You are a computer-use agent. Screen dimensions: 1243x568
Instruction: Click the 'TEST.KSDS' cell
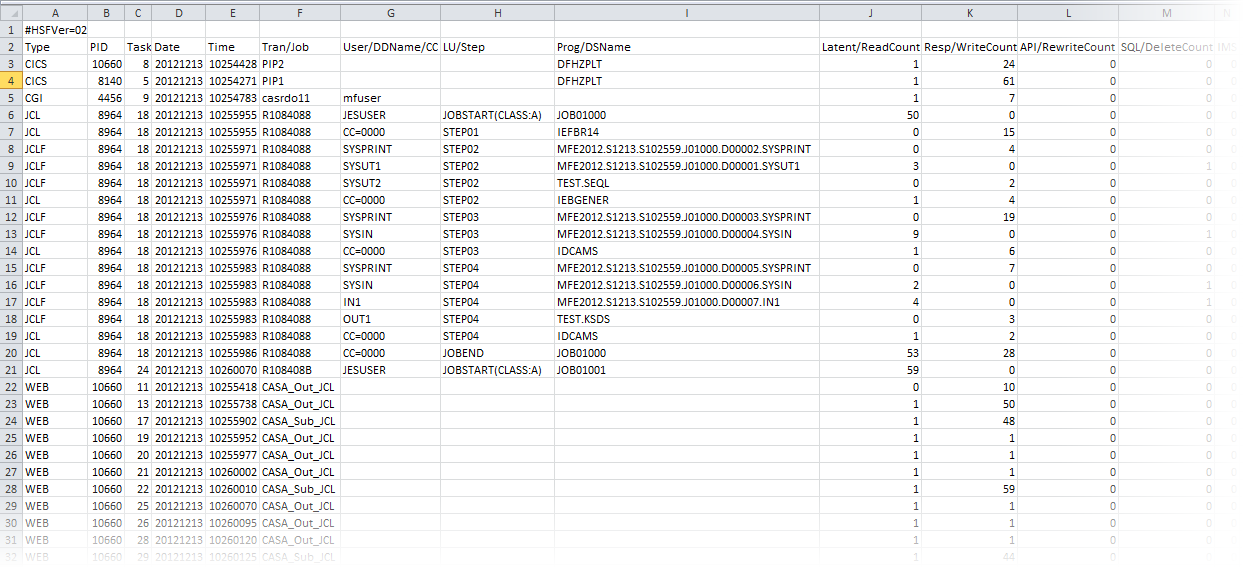[583, 319]
